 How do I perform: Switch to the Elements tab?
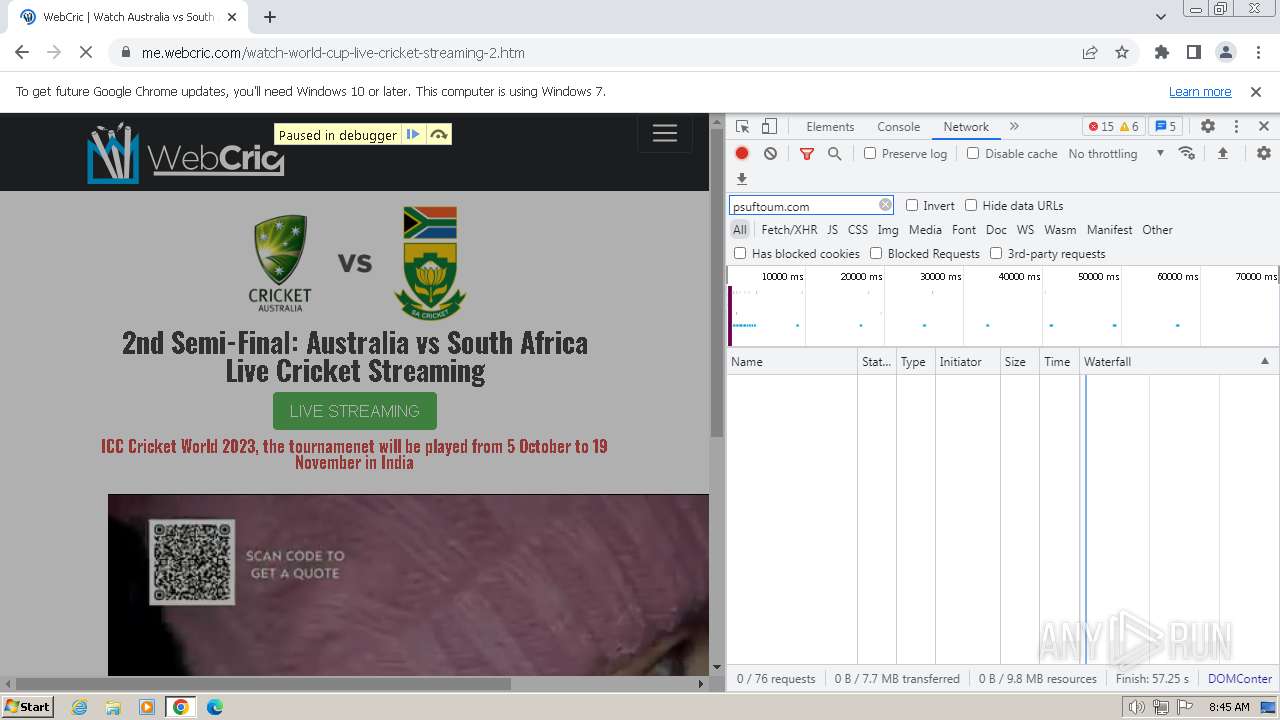[x=830, y=127]
